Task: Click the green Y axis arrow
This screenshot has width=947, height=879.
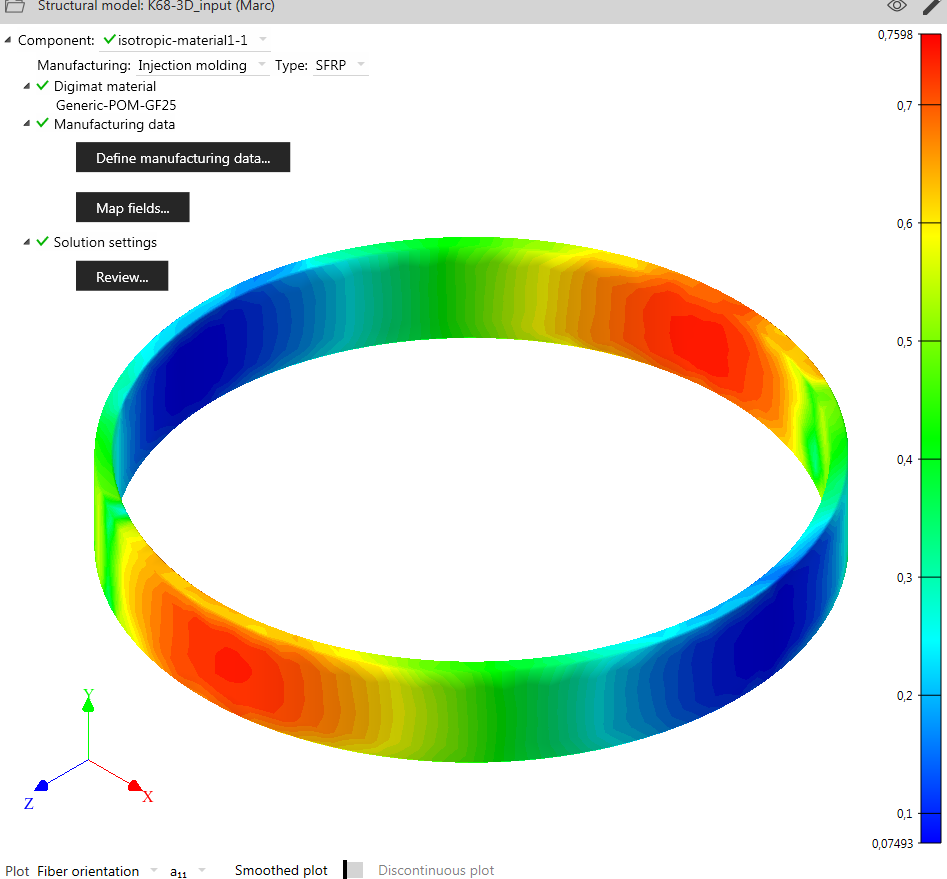Action: pyautogui.click(x=88, y=703)
